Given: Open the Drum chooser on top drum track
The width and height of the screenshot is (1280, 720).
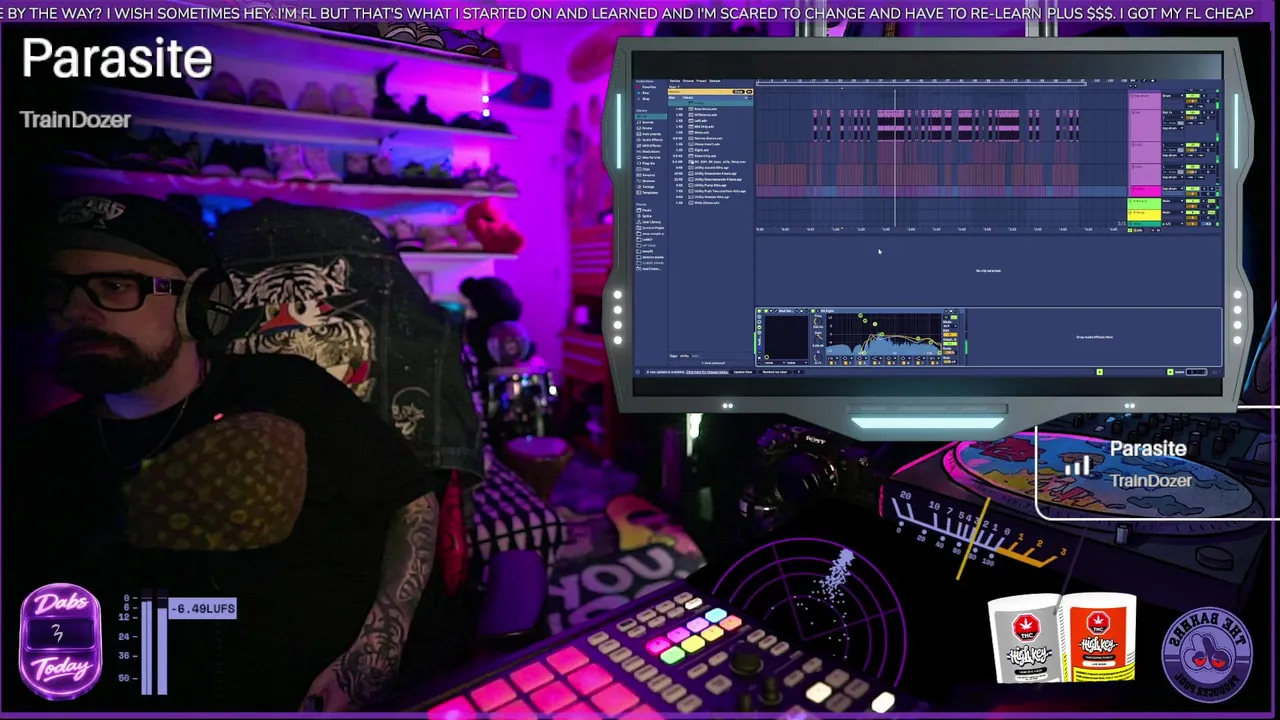Looking at the screenshot, I should pyautogui.click(x=1173, y=96).
